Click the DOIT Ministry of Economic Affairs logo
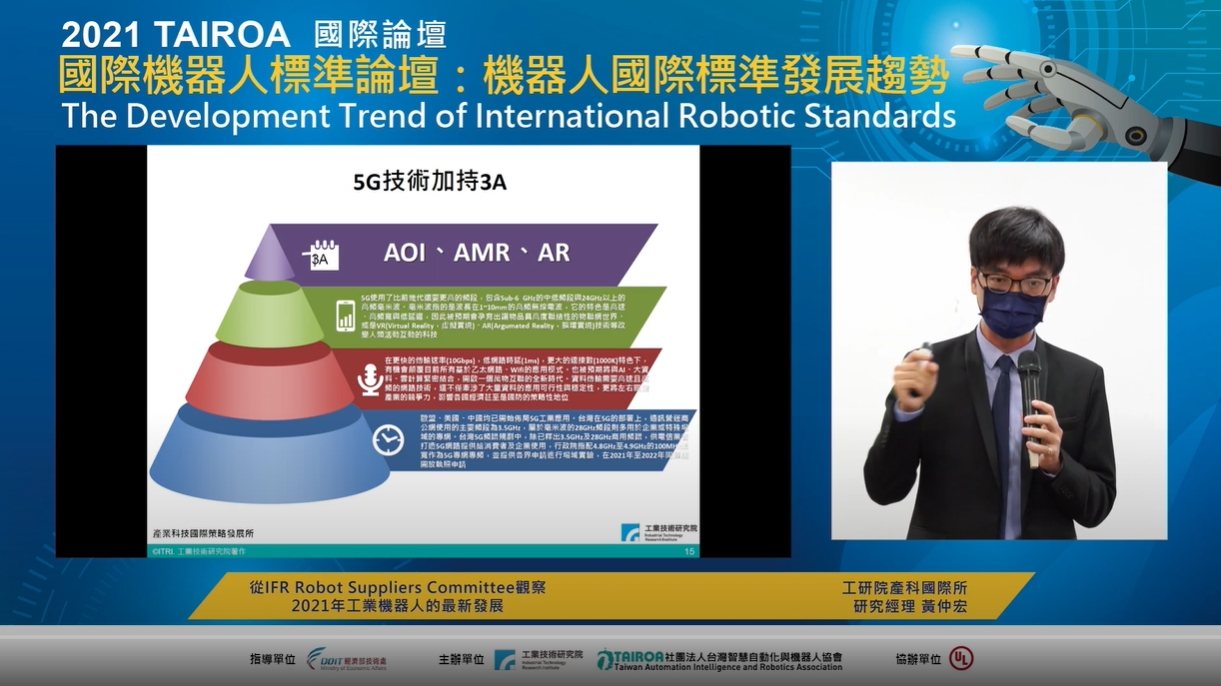Image resolution: width=1221 pixels, height=686 pixels. [x=347, y=659]
